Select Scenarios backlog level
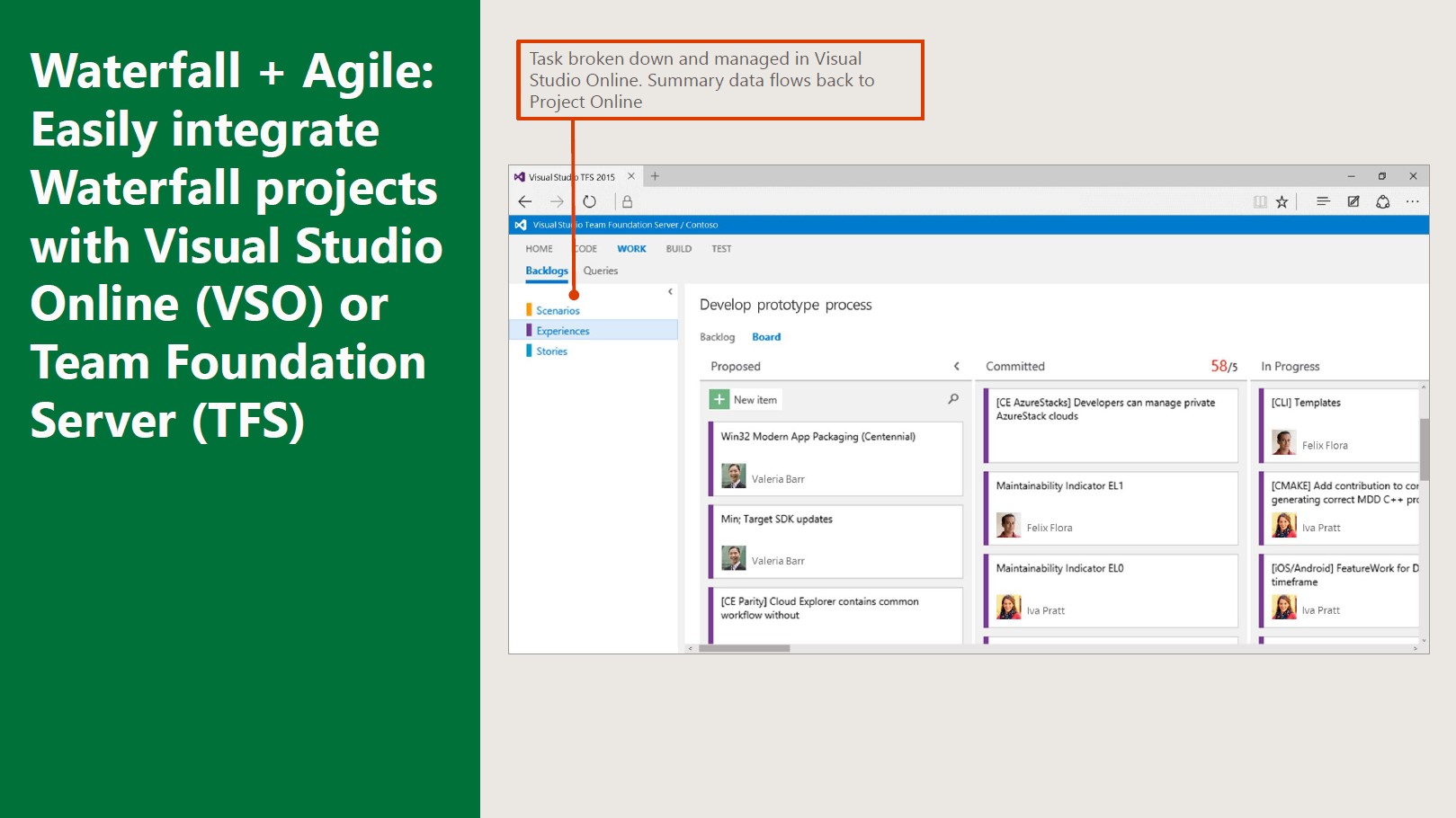The width and height of the screenshot is (1456, 818). point(558,310)
